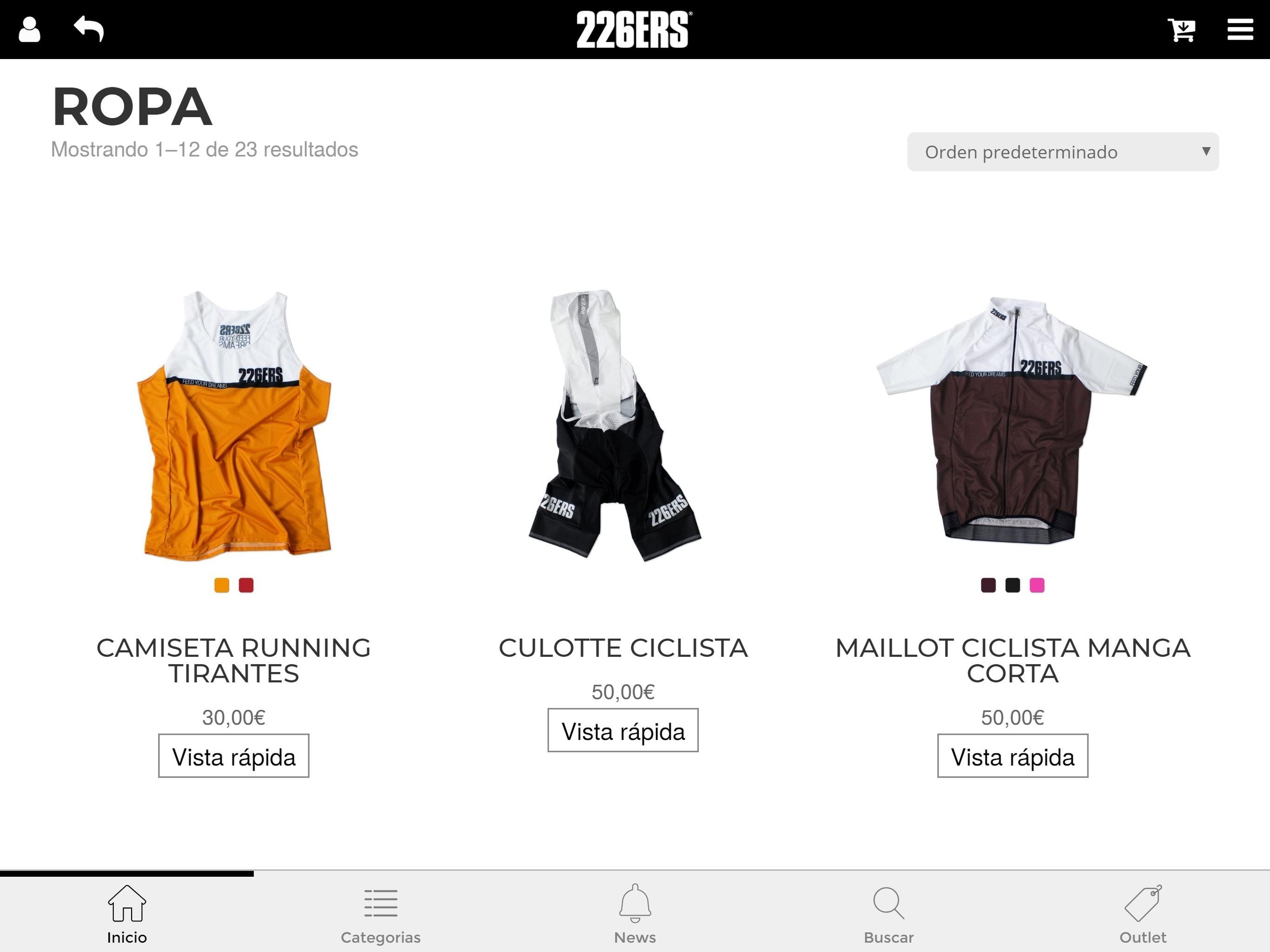The height and width of the screenshot is (952, 1270).
Task: Open the hamburger menu
Action: (1240, 29)
